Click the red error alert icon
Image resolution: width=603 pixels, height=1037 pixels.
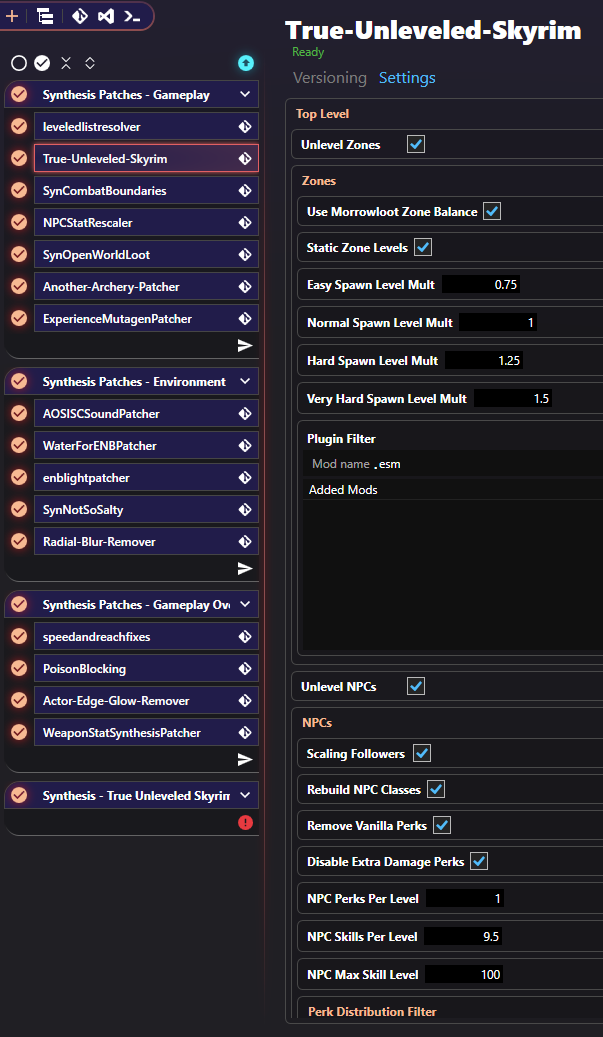pos(245,823)
